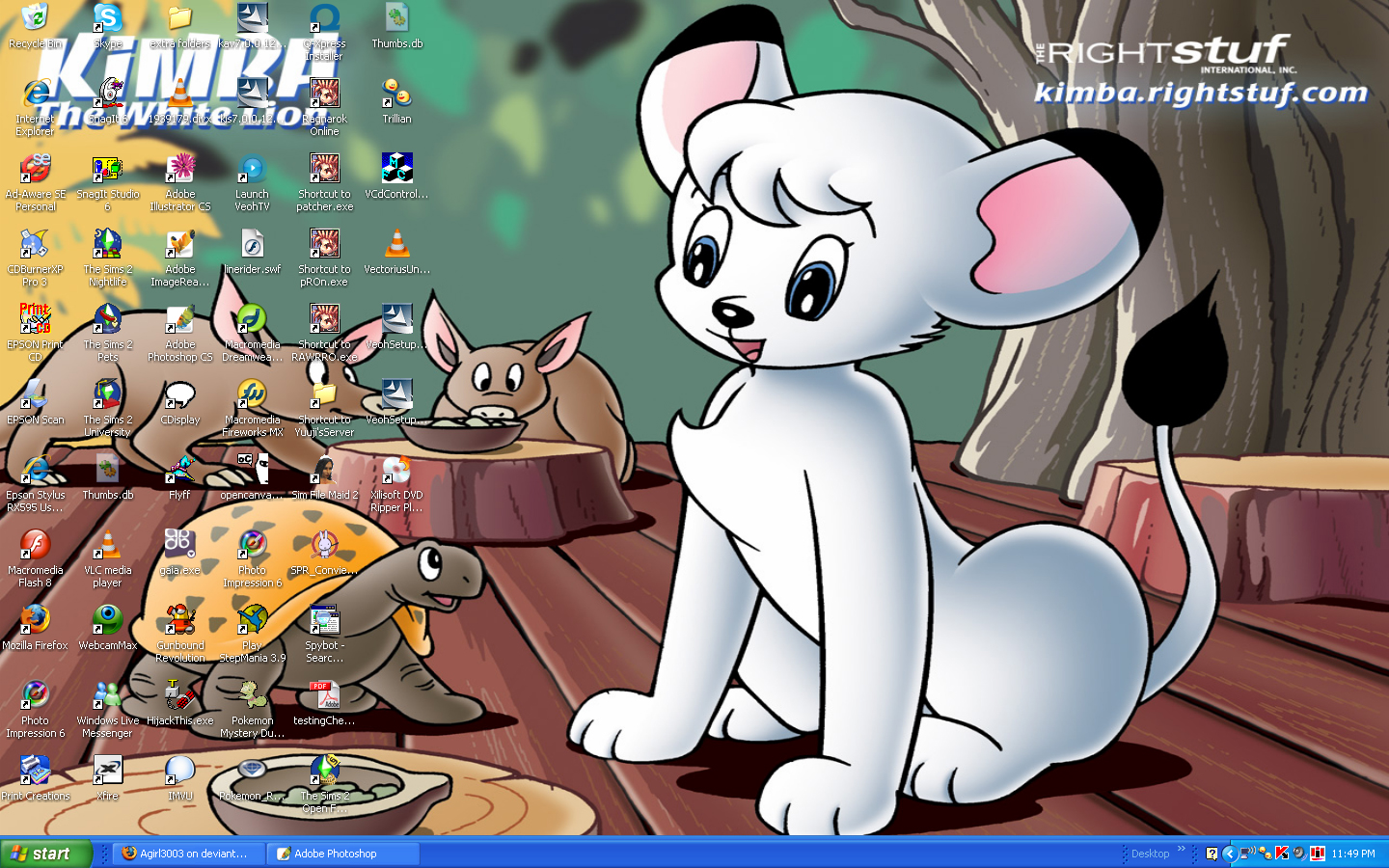The width and height of the screenshot is (1389, 868).
Task: Open Adobe Illustrator CS shortcut
Action: 179,182
